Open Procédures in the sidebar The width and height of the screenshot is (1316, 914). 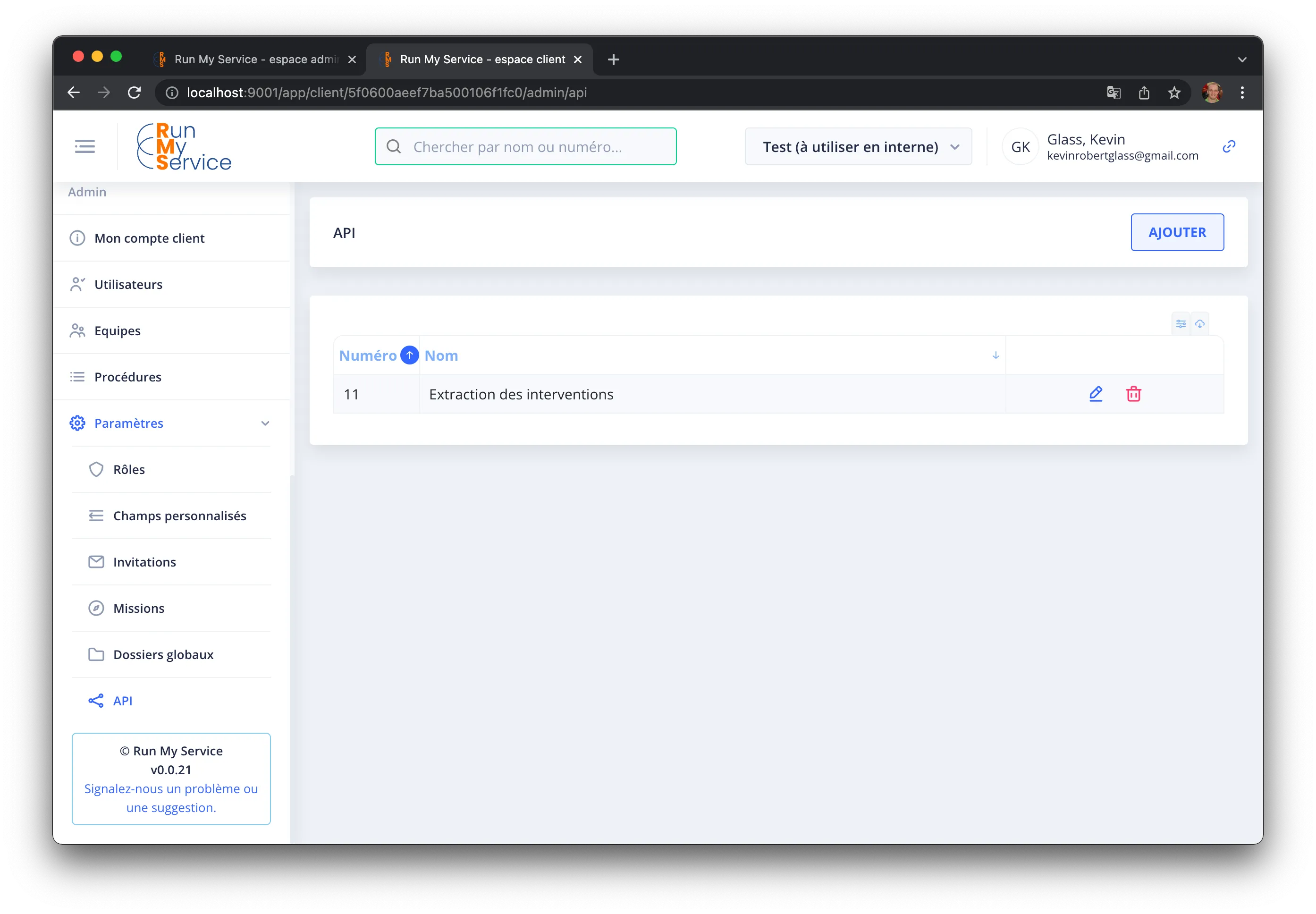pos(171,377)
